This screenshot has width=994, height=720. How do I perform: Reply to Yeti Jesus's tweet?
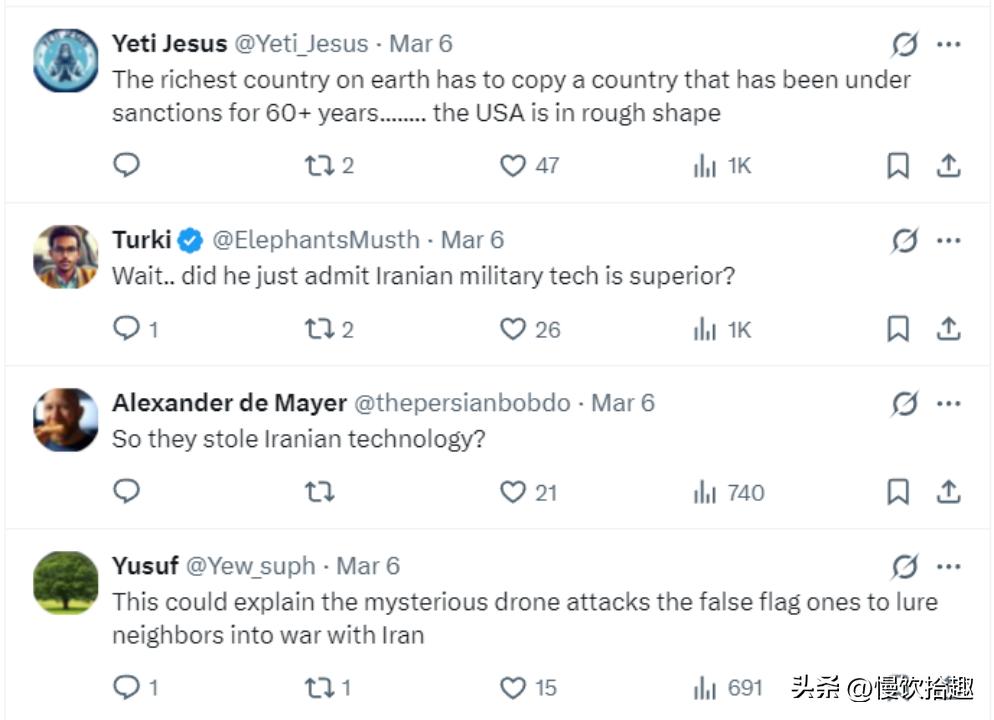(x=126, y=165)
